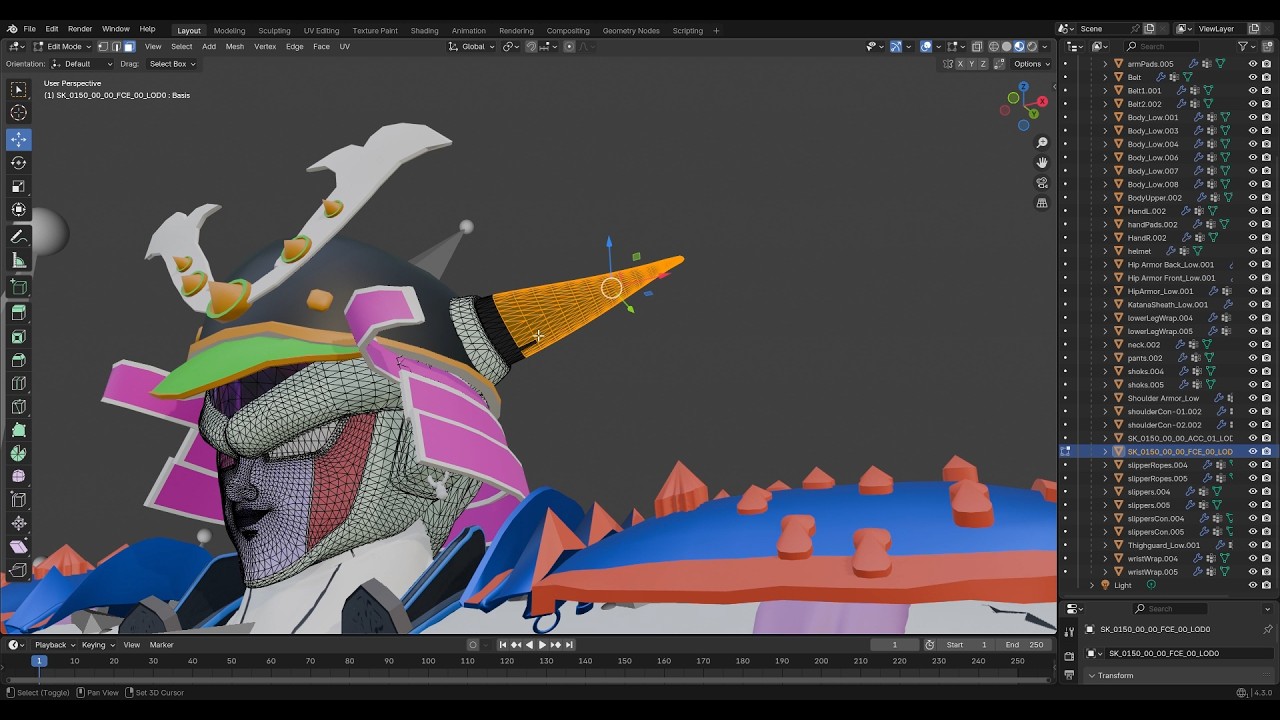1280x720 pixels.
Task: Select the Extrude Region tool
Action: (18, 313)
